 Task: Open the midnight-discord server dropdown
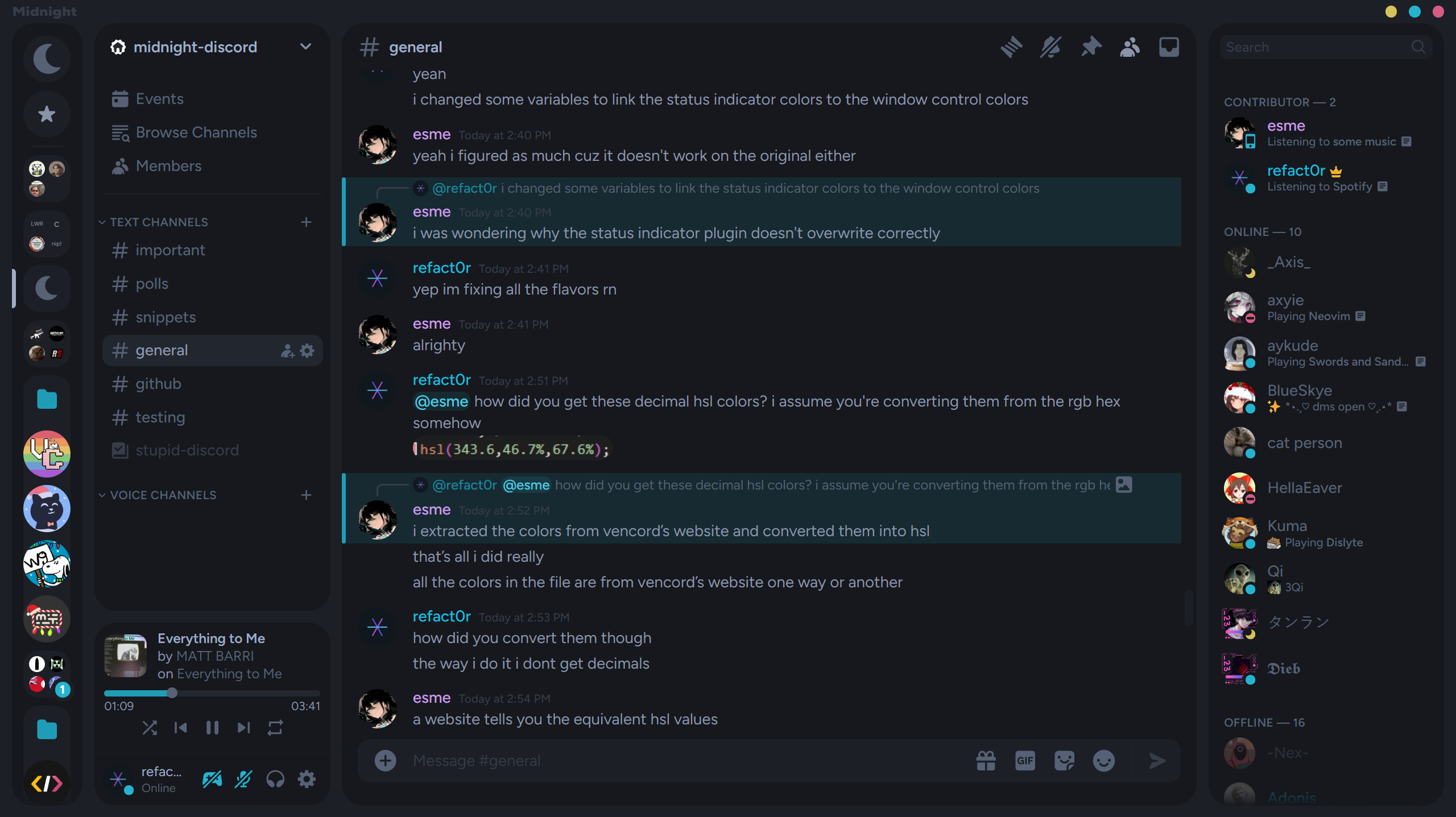click(306, 47)
